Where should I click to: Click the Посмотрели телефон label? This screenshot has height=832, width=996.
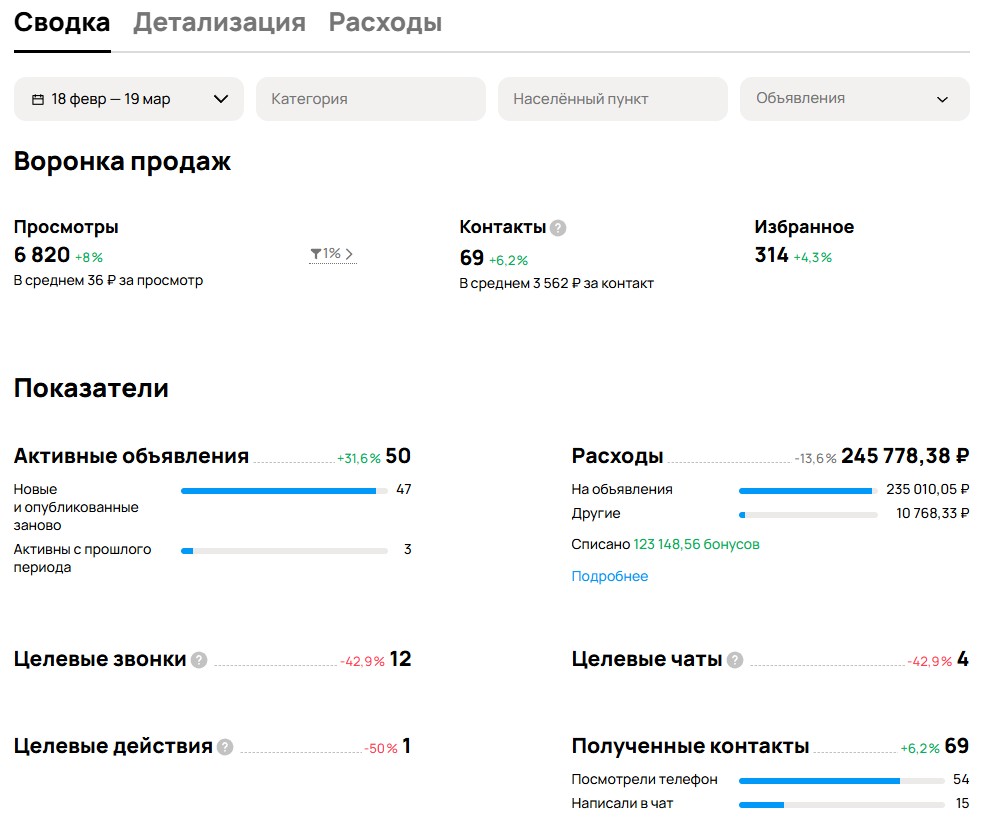pyautogui.click(x=645, y=780)
